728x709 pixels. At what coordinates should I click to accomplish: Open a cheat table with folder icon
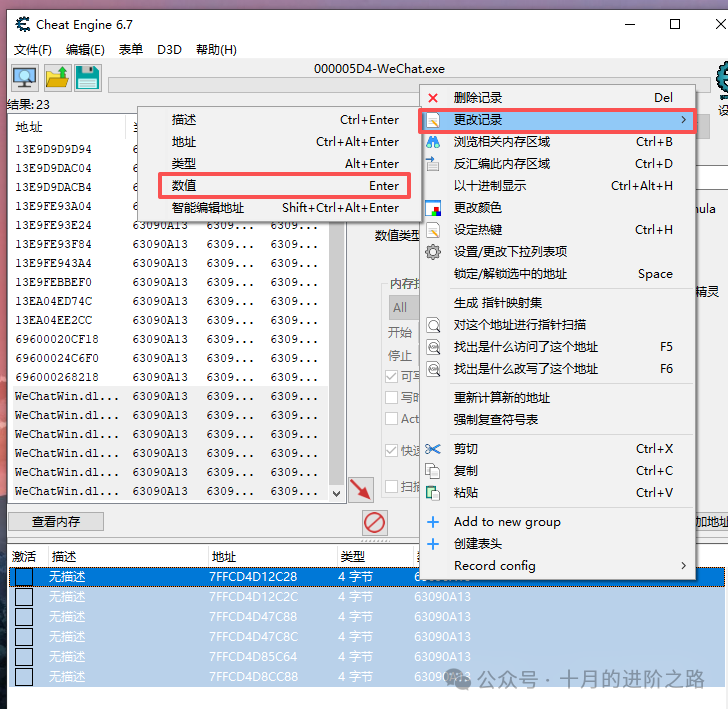click(x=57, y=78)
